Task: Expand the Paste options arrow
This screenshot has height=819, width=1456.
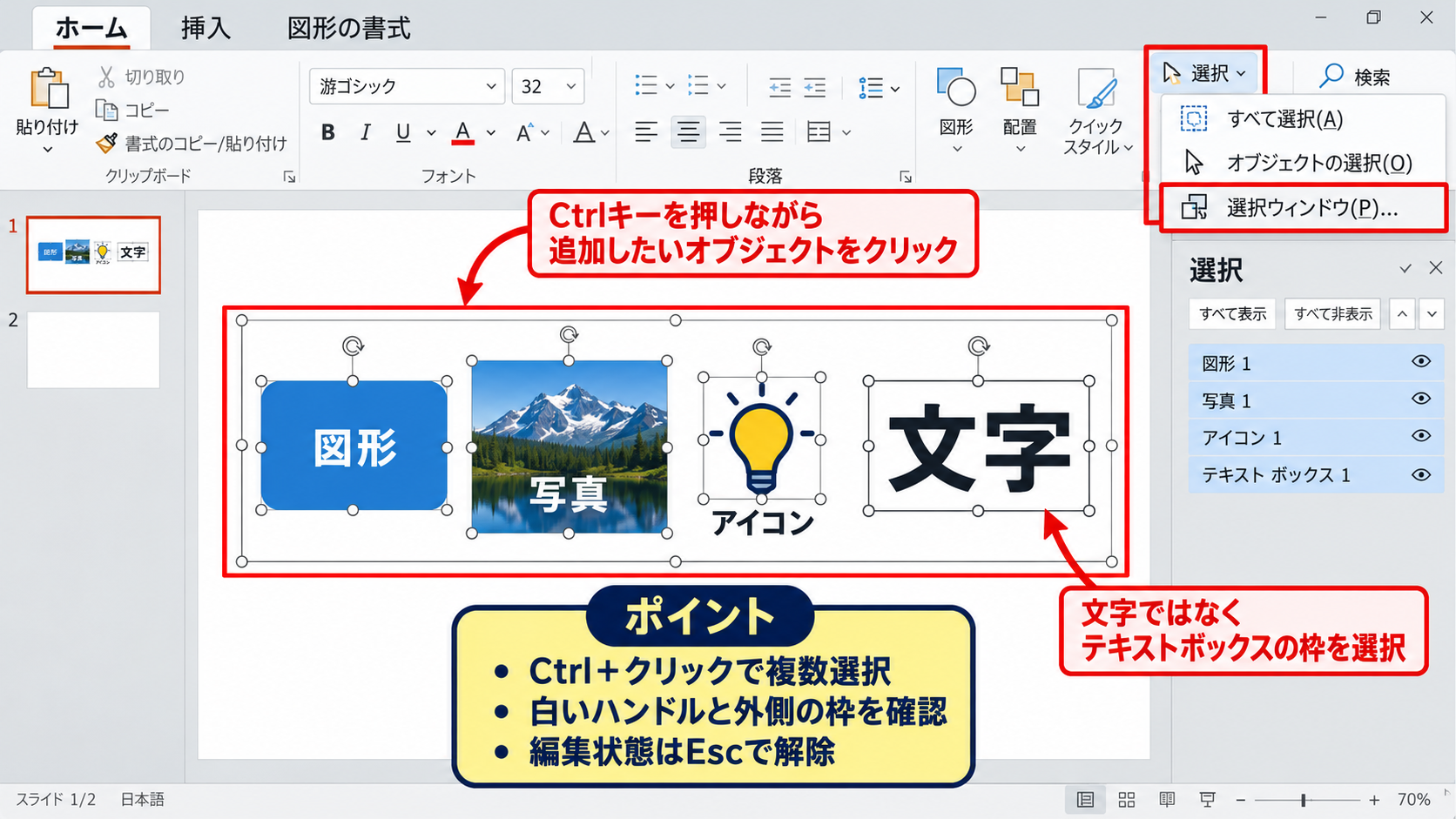Action: click(48, 150)
